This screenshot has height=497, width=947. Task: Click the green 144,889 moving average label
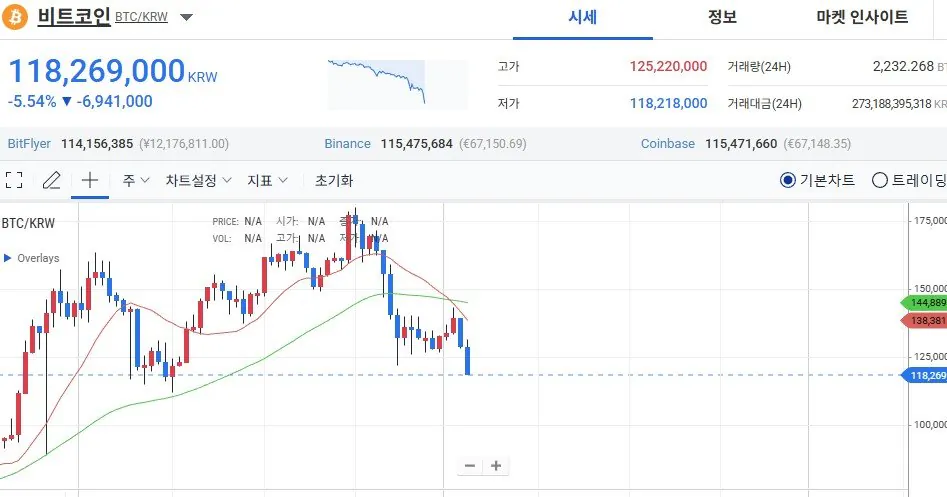(925, 302)
